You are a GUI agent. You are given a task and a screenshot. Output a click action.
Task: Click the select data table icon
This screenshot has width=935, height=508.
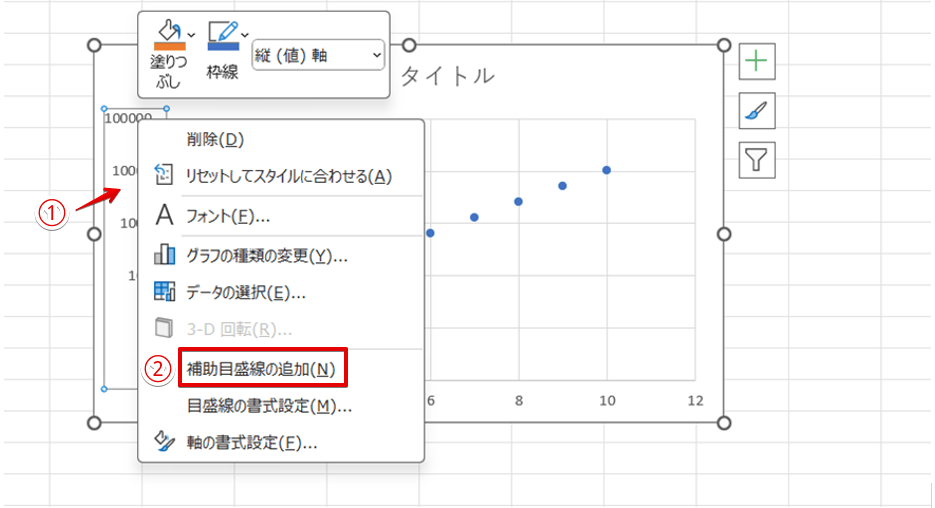165,292
